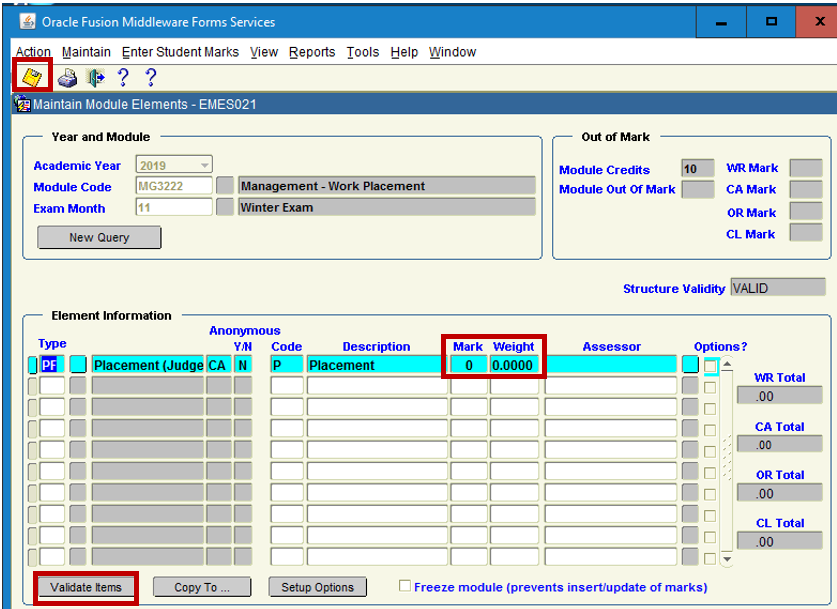Open the Maintain menu

(86, 52)
